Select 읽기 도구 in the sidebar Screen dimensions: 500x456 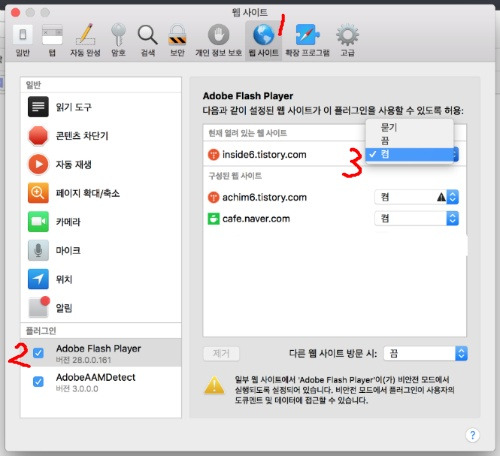[x=101, y=107]
